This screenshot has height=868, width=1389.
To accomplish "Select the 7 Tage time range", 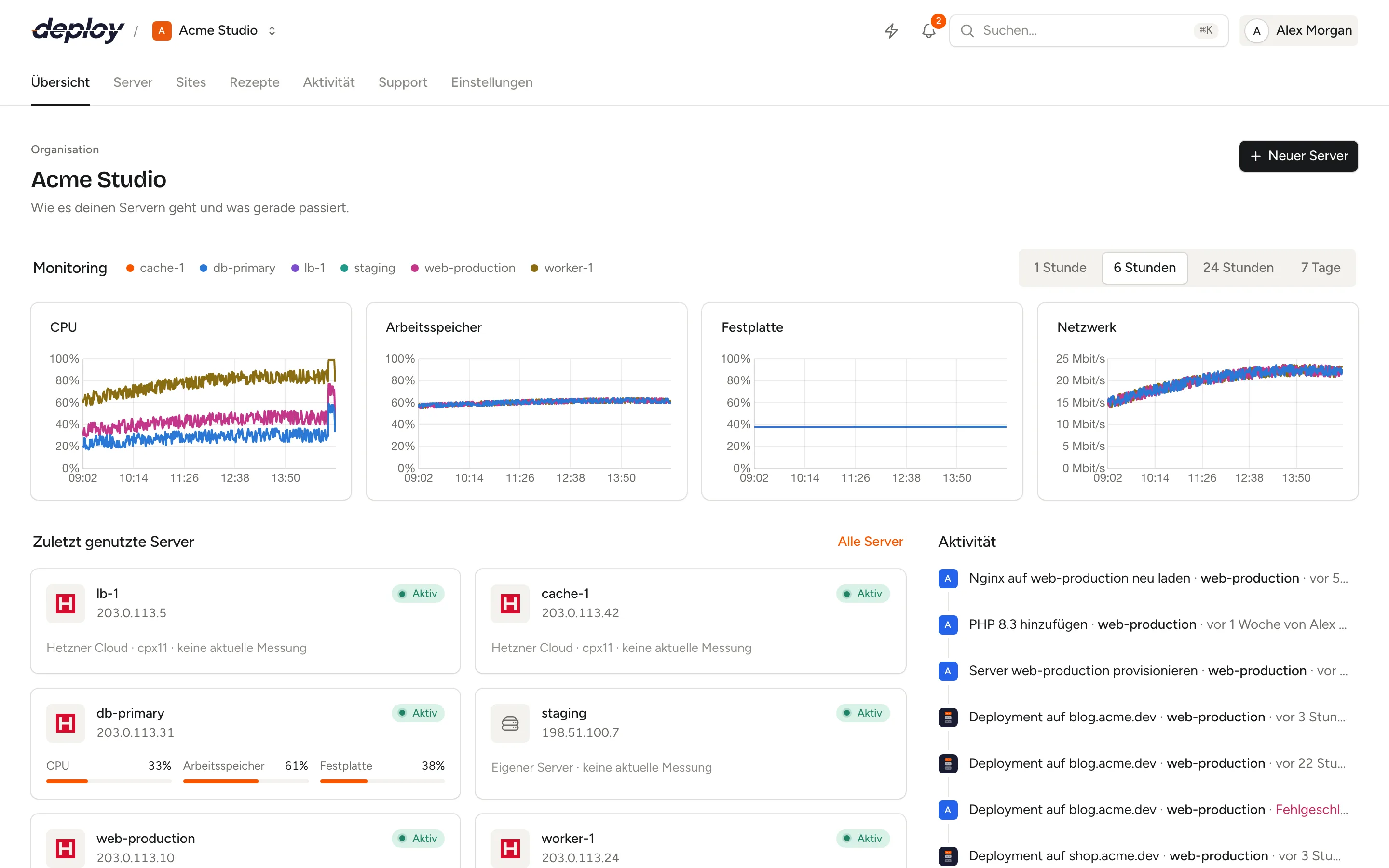I will pyautogui.click(x=1320, y=268).
